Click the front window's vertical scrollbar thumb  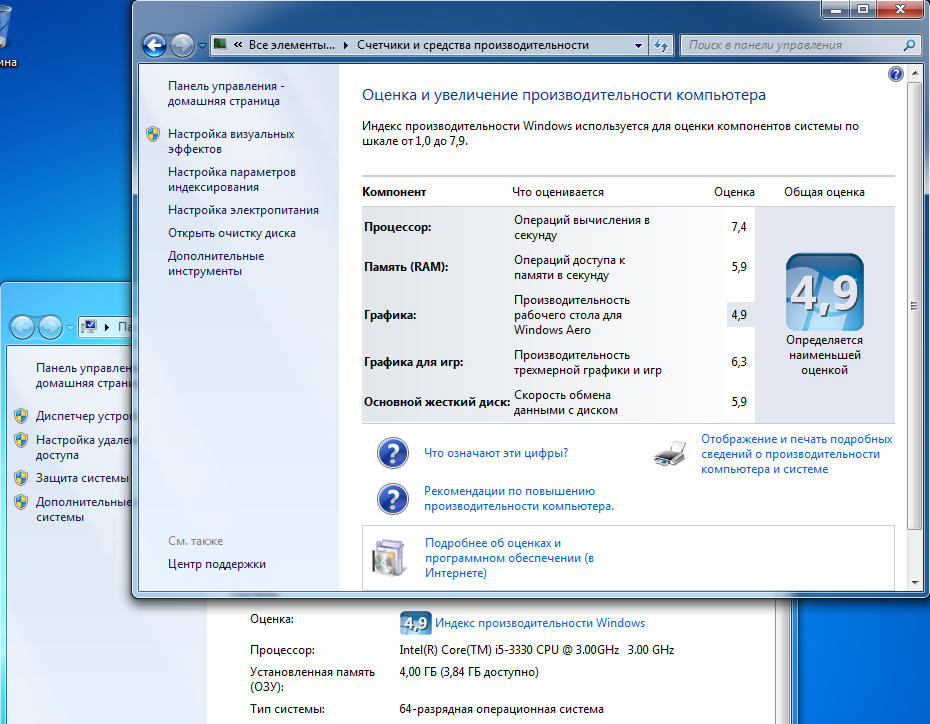[914, 306]
